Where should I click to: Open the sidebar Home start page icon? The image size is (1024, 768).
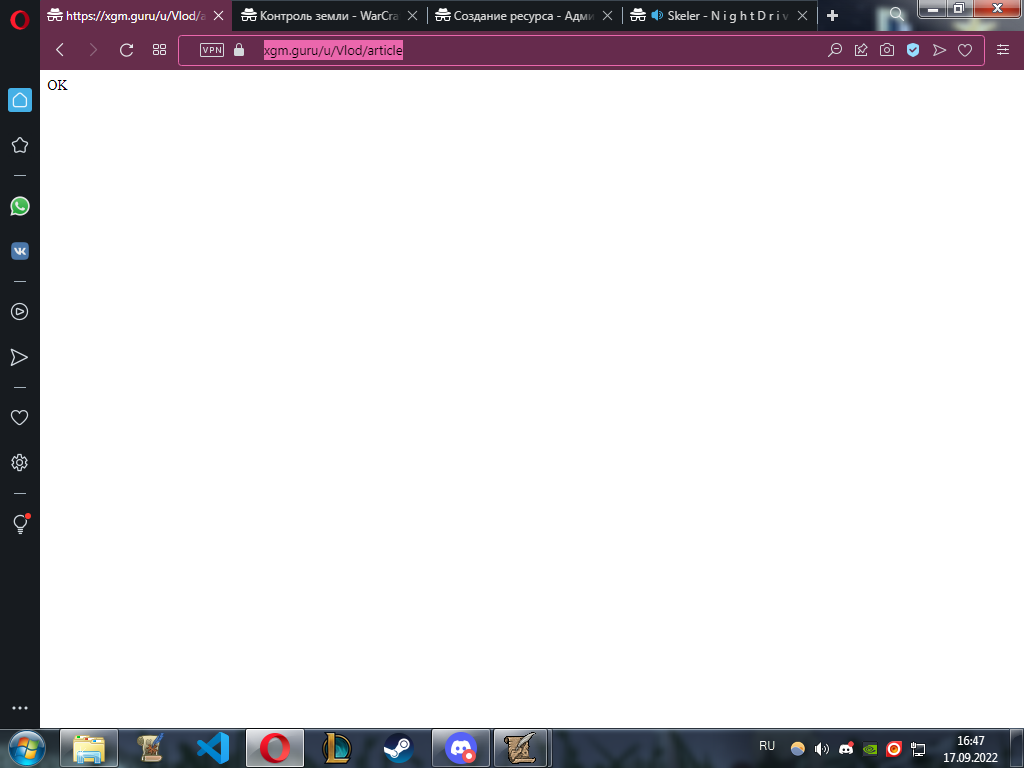[20, 100]
